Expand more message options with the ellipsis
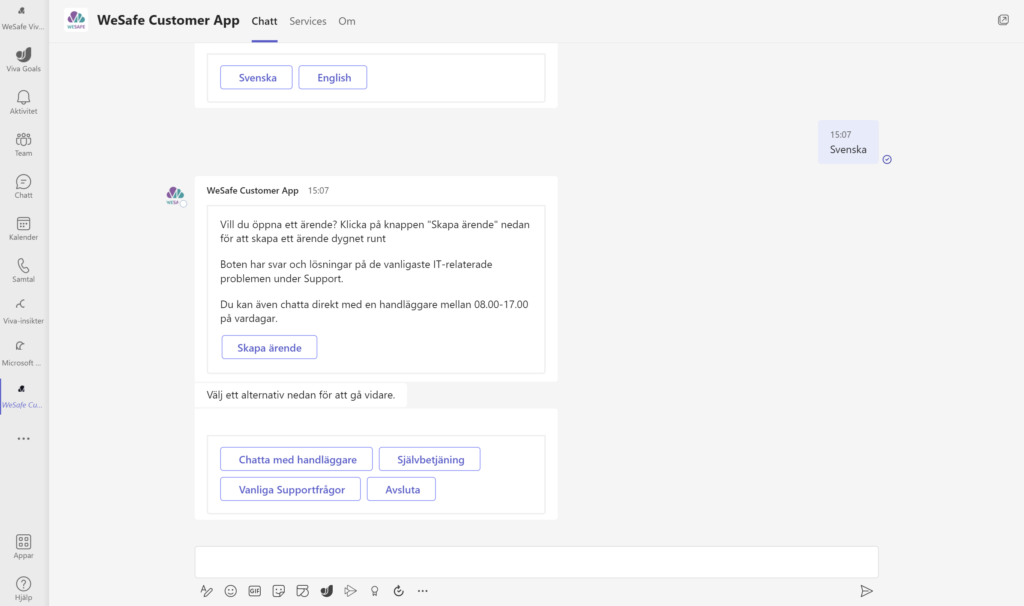The height and width of the screenshot is (606, 1024). (422, 591)
